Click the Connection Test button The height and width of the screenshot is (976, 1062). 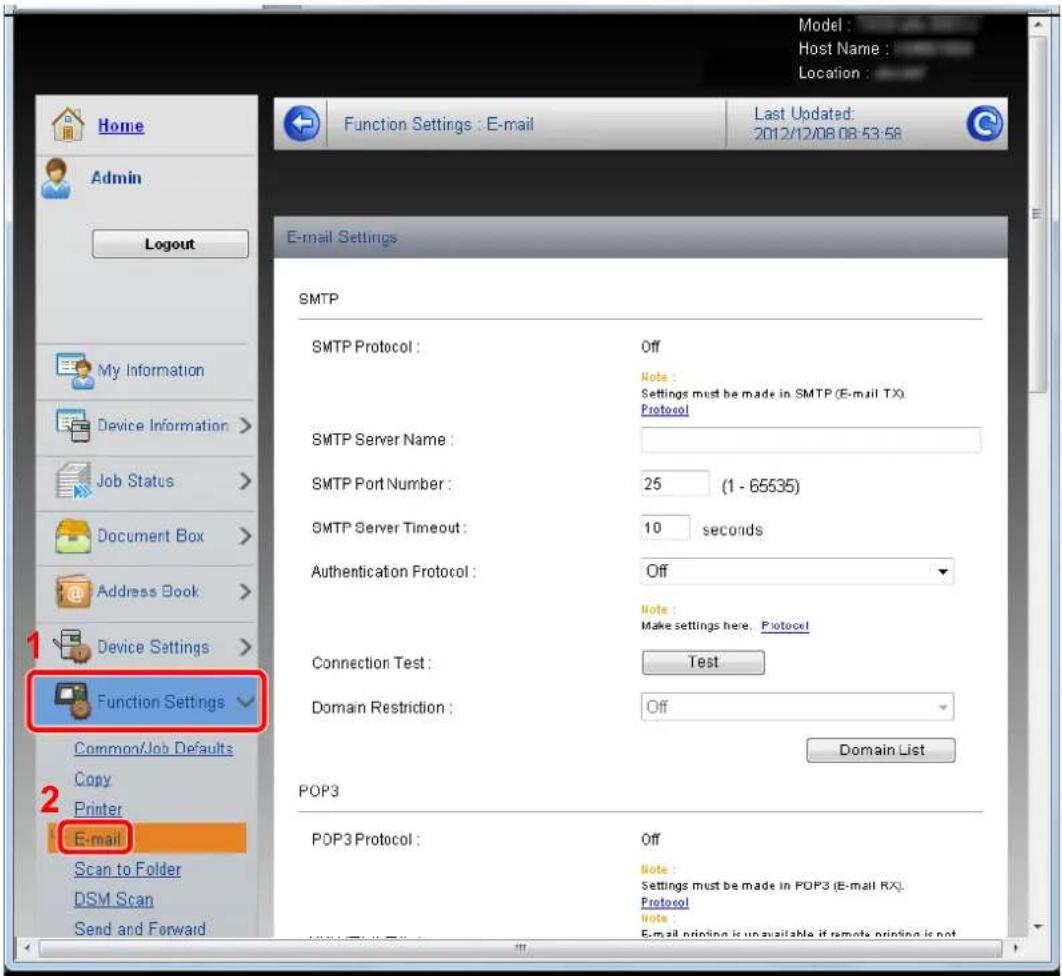(703, 662)
